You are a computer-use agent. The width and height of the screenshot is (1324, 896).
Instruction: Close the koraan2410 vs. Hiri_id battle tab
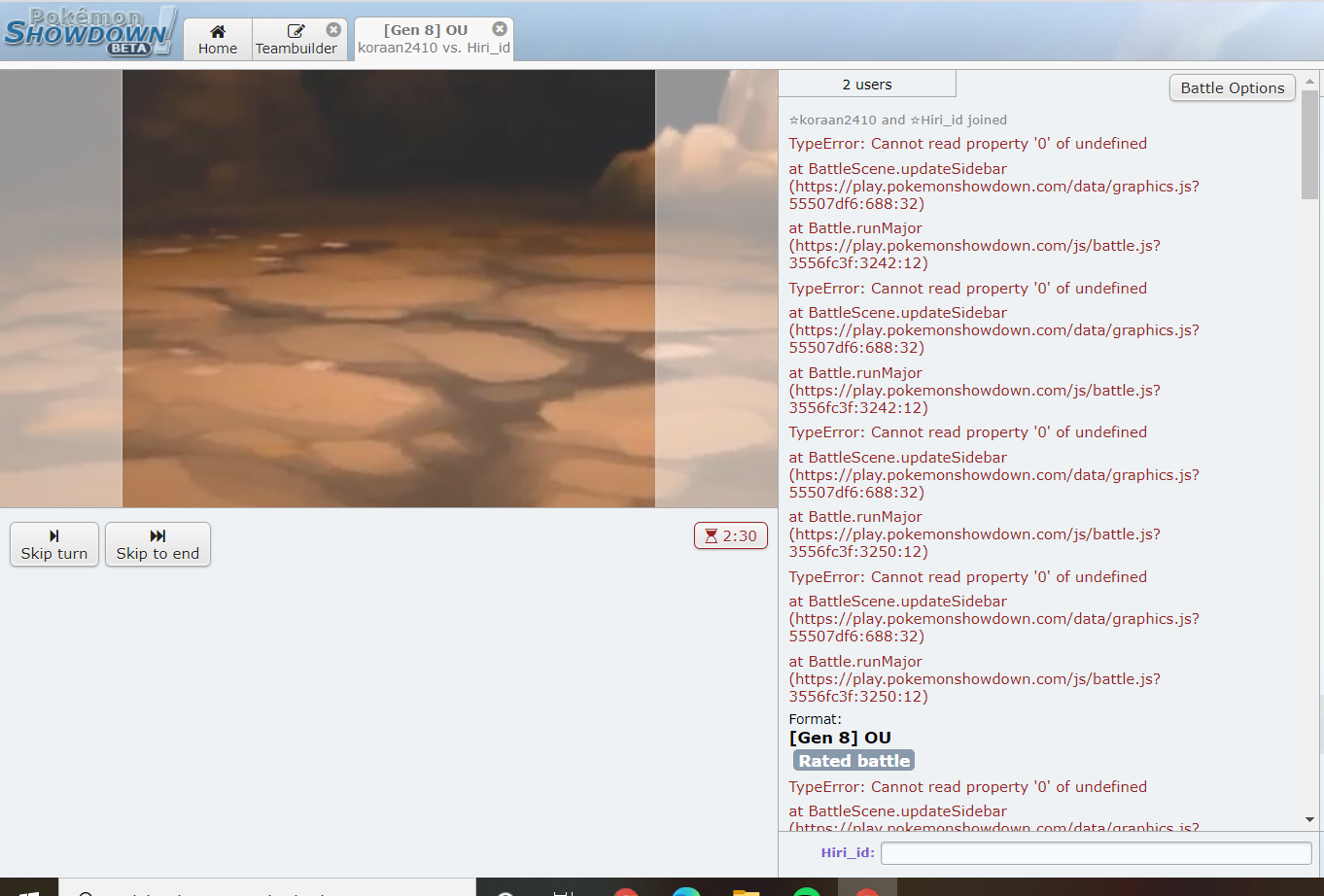[x=500, y=29]
